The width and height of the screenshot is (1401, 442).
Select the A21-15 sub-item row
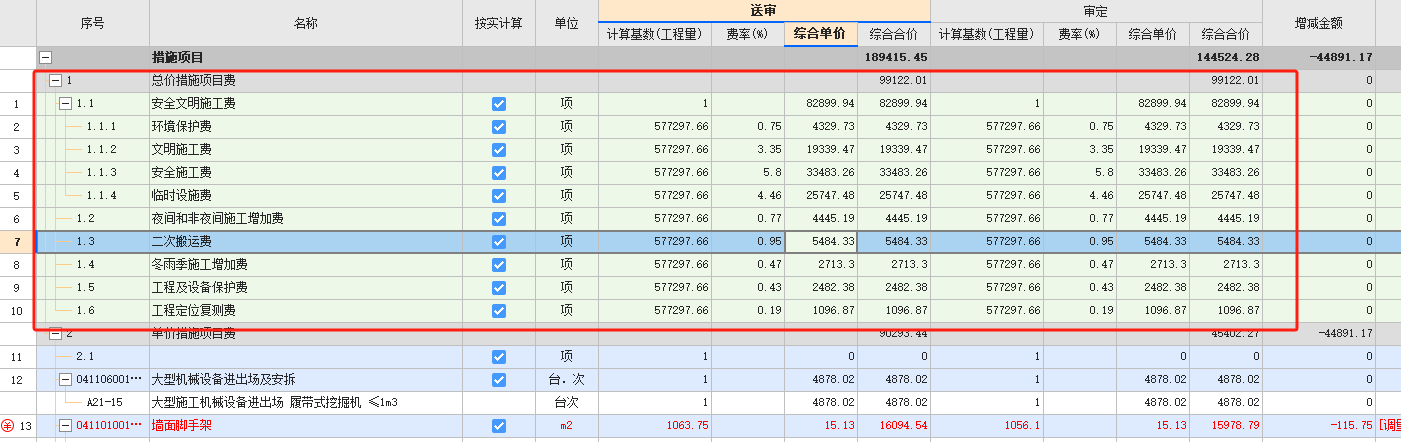[x=104, y=402]
